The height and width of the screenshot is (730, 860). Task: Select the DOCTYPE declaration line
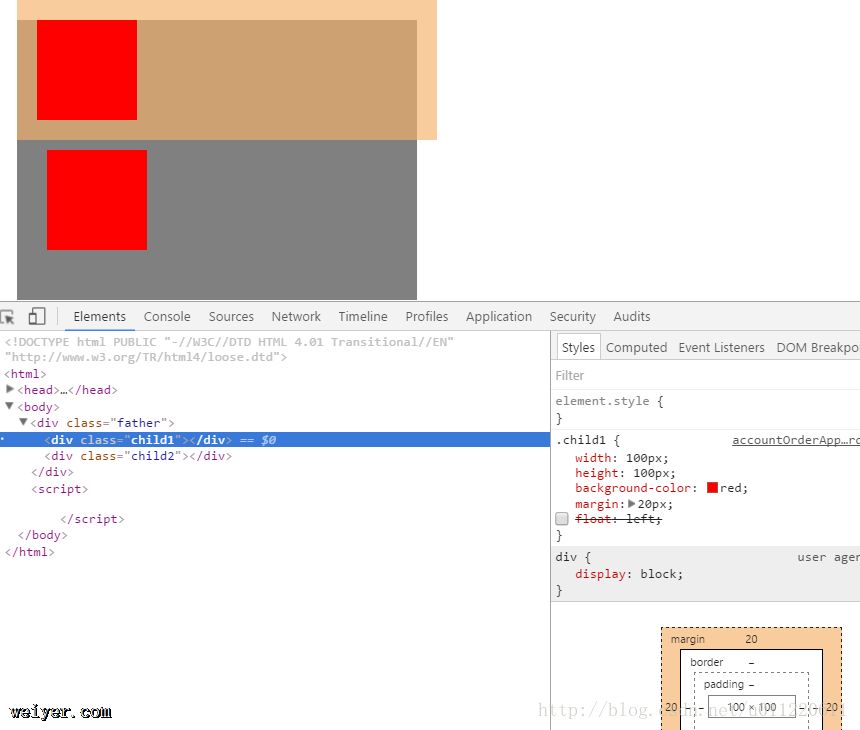coord(229,349)
